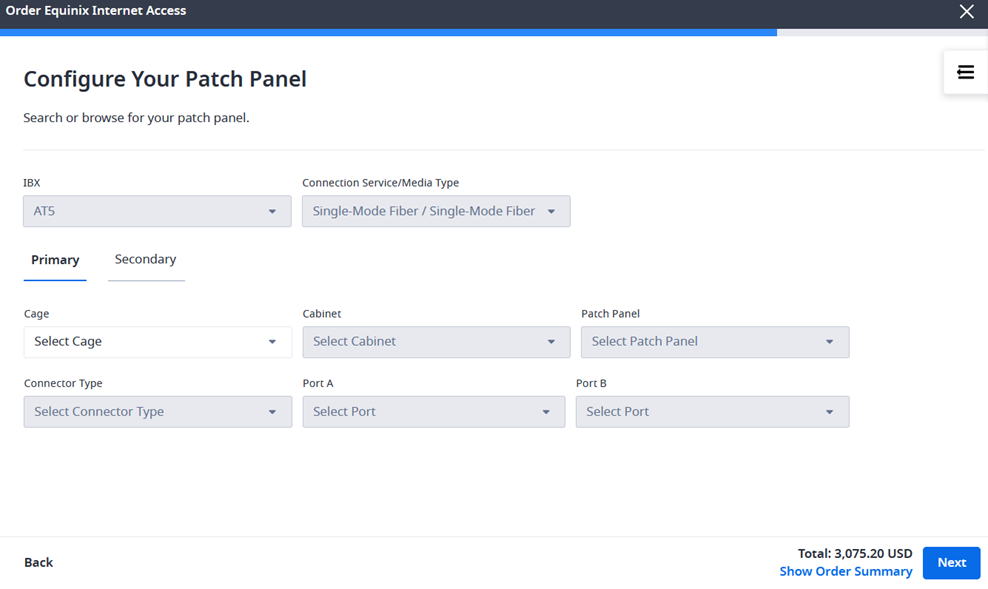This screenshot has width=988, height=589.
Task: Close the Order Equinix Internet Access dialog
Action: [x=967, y=11]
